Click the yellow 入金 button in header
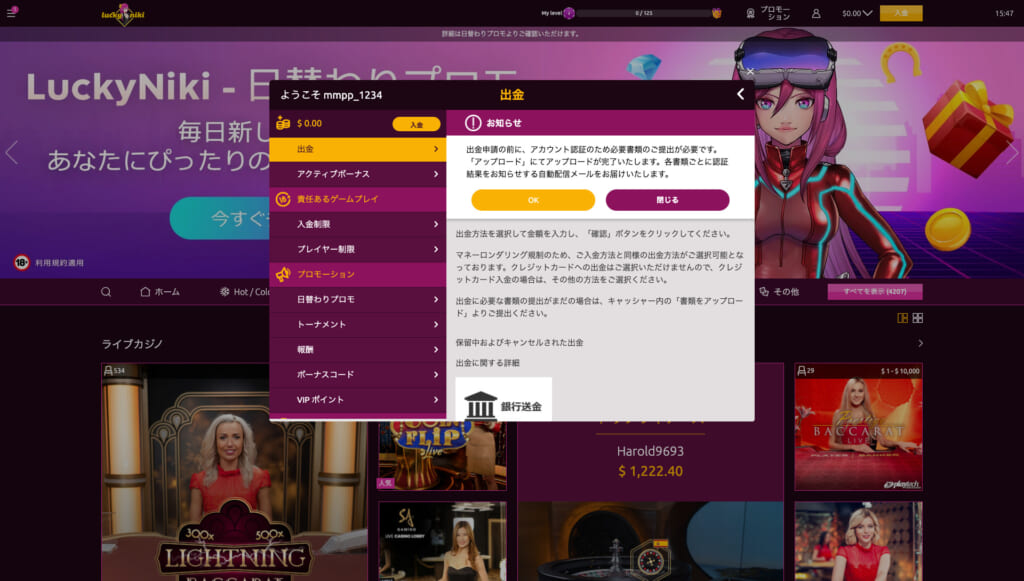This screenshot has height=581, width=1024. (901, 13)
